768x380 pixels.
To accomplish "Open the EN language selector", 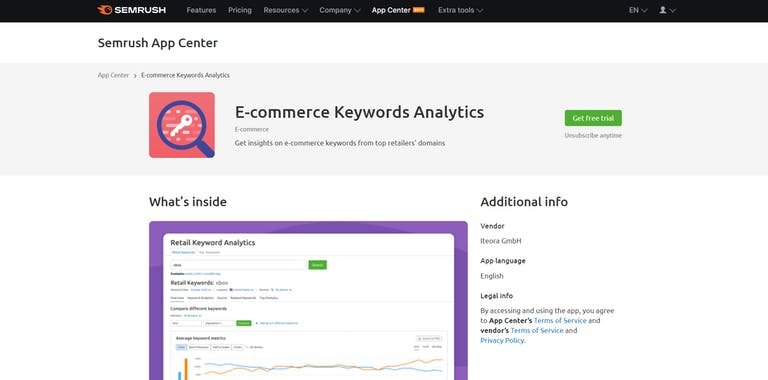I will point(638,10).
